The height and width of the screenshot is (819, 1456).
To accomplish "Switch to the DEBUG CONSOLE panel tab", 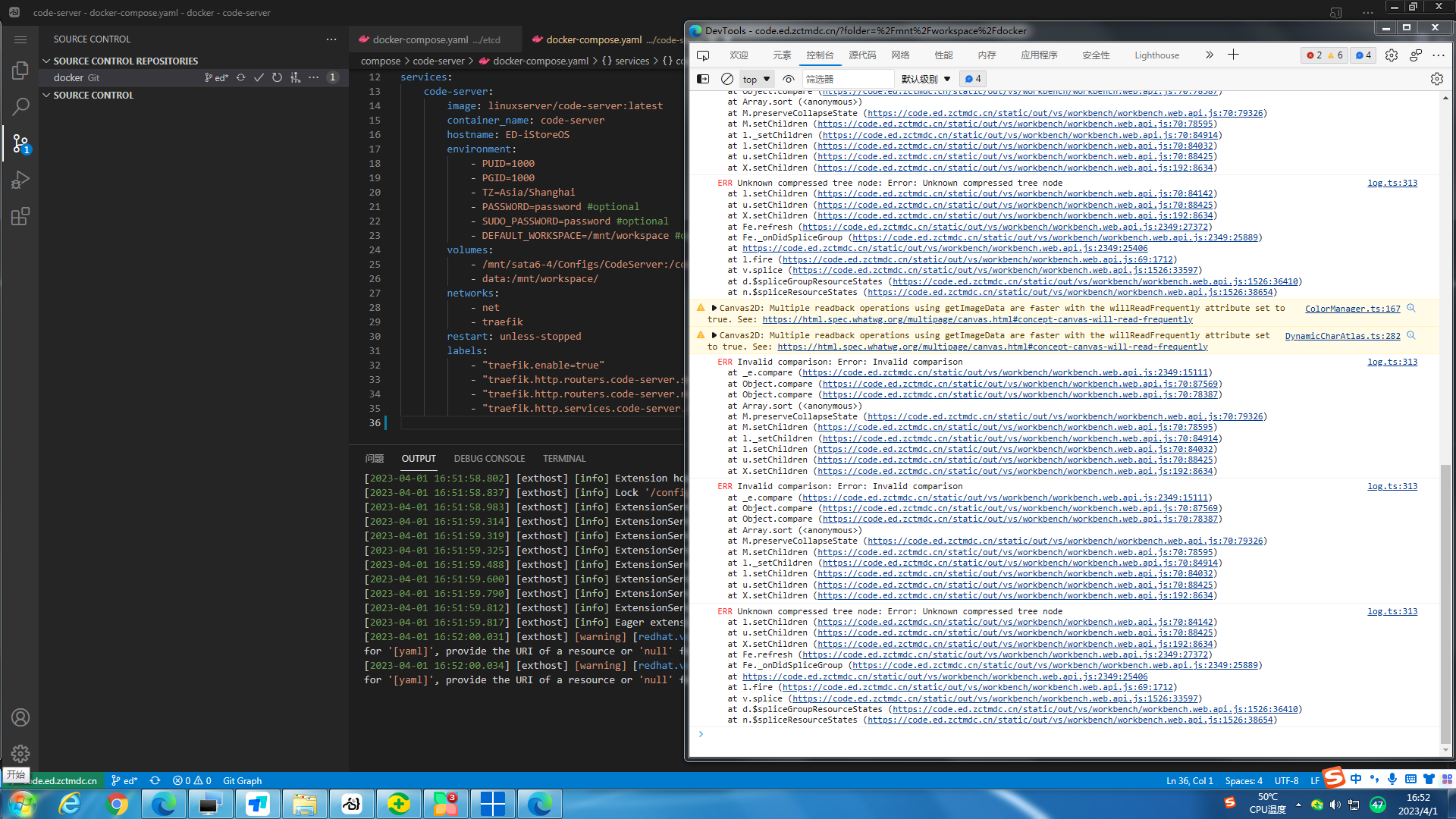I will tap(489, 459).
